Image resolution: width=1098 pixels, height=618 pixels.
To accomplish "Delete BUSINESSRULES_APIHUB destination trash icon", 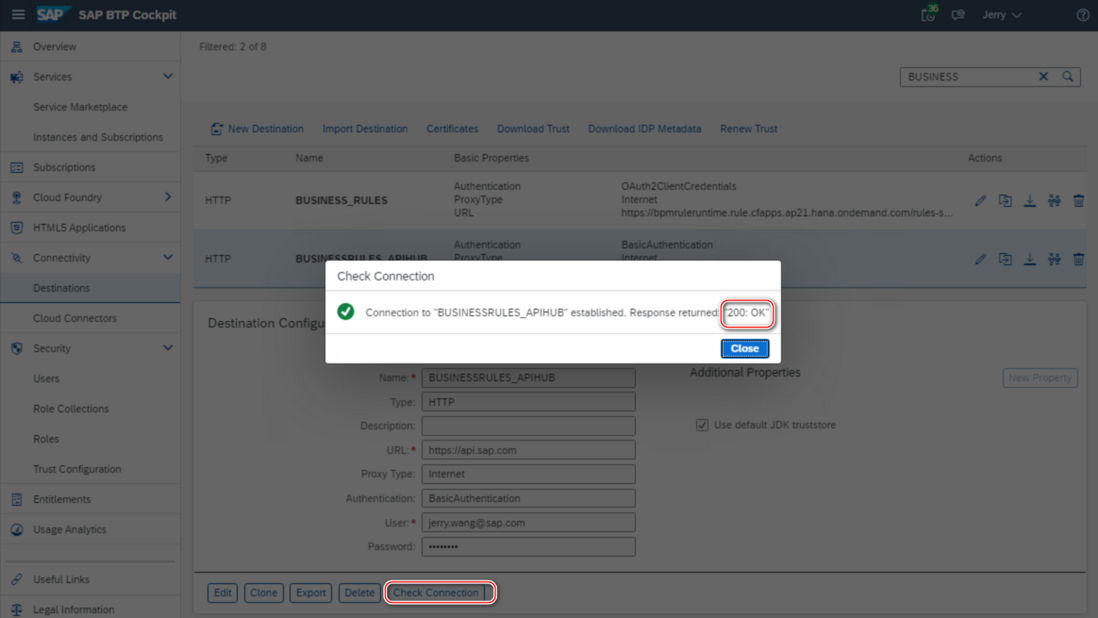I will pos(1078,259).
